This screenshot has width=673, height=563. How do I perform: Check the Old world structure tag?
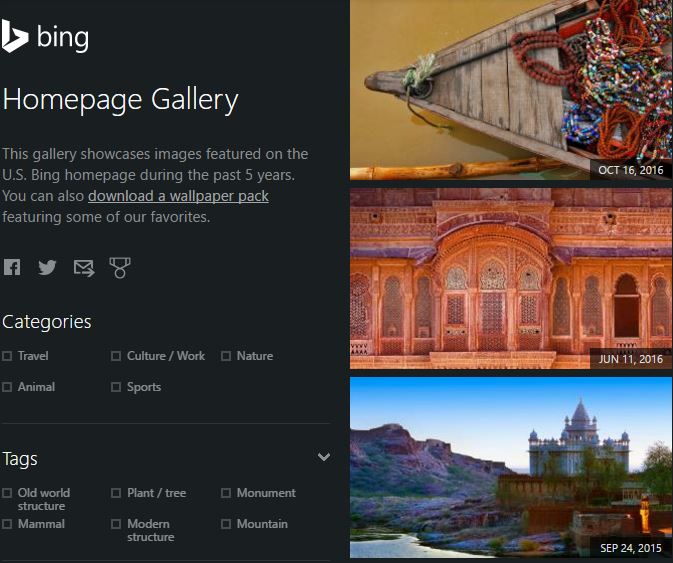(x=7, y=493)
